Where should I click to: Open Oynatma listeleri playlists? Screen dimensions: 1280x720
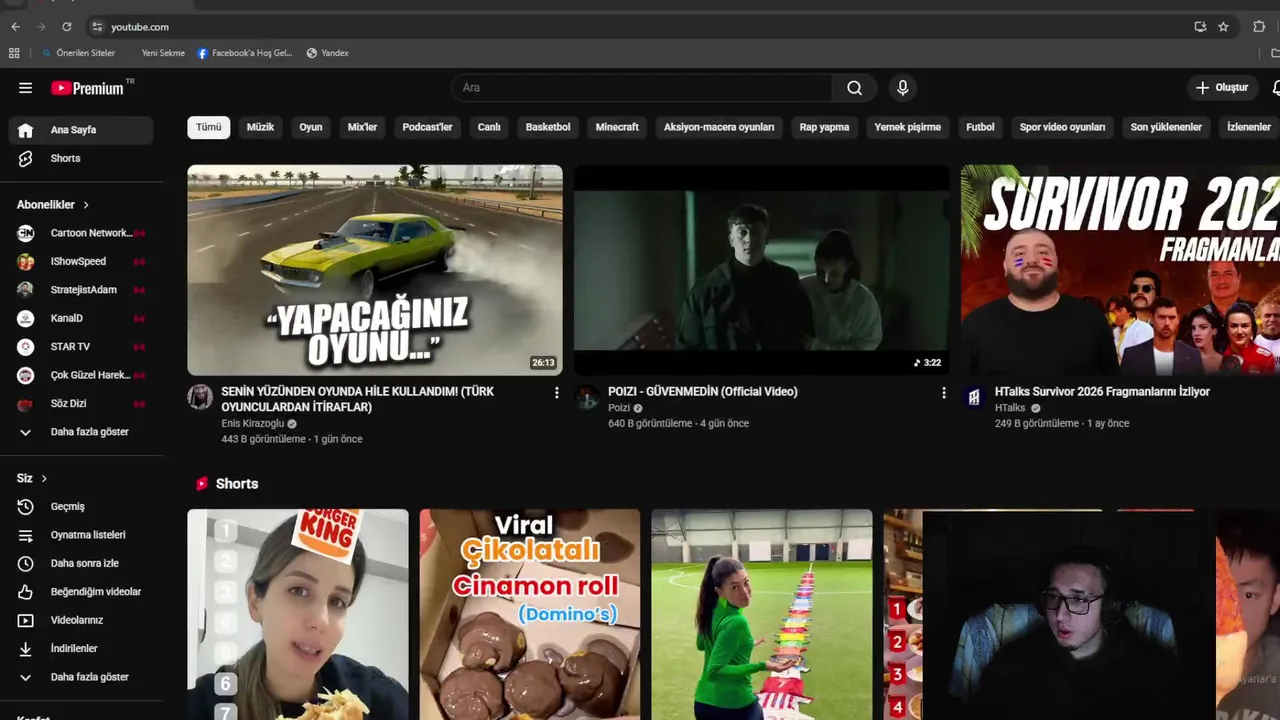pyautogui.click(x=81, y=535)
